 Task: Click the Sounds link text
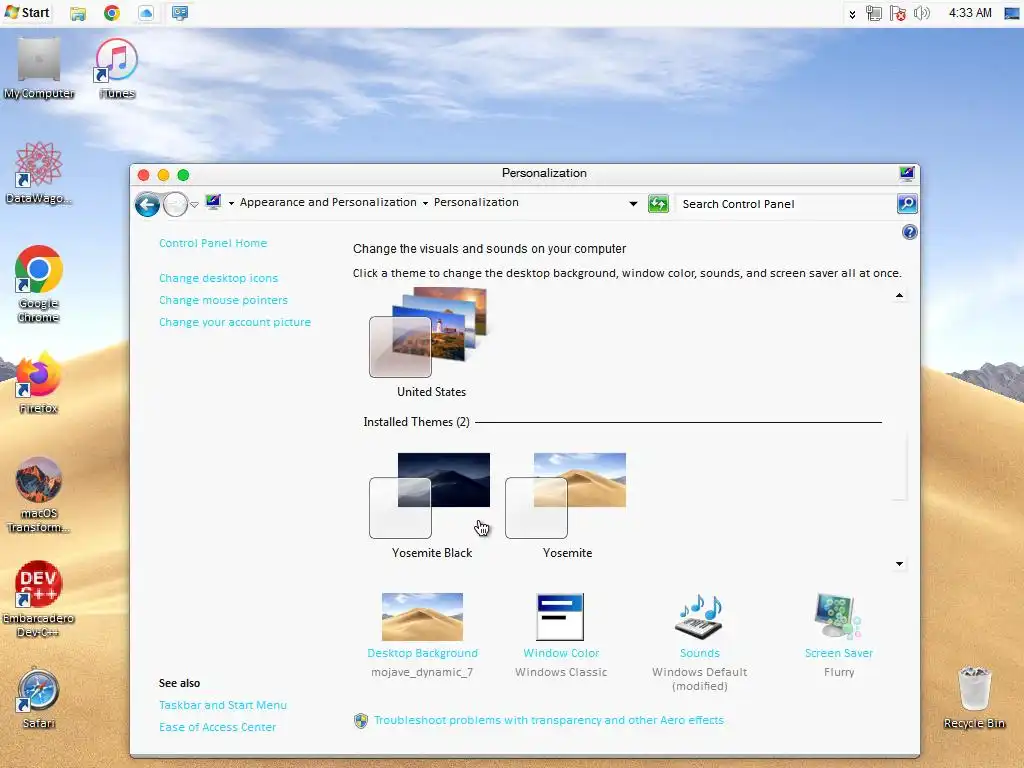[x=699, y=653]
